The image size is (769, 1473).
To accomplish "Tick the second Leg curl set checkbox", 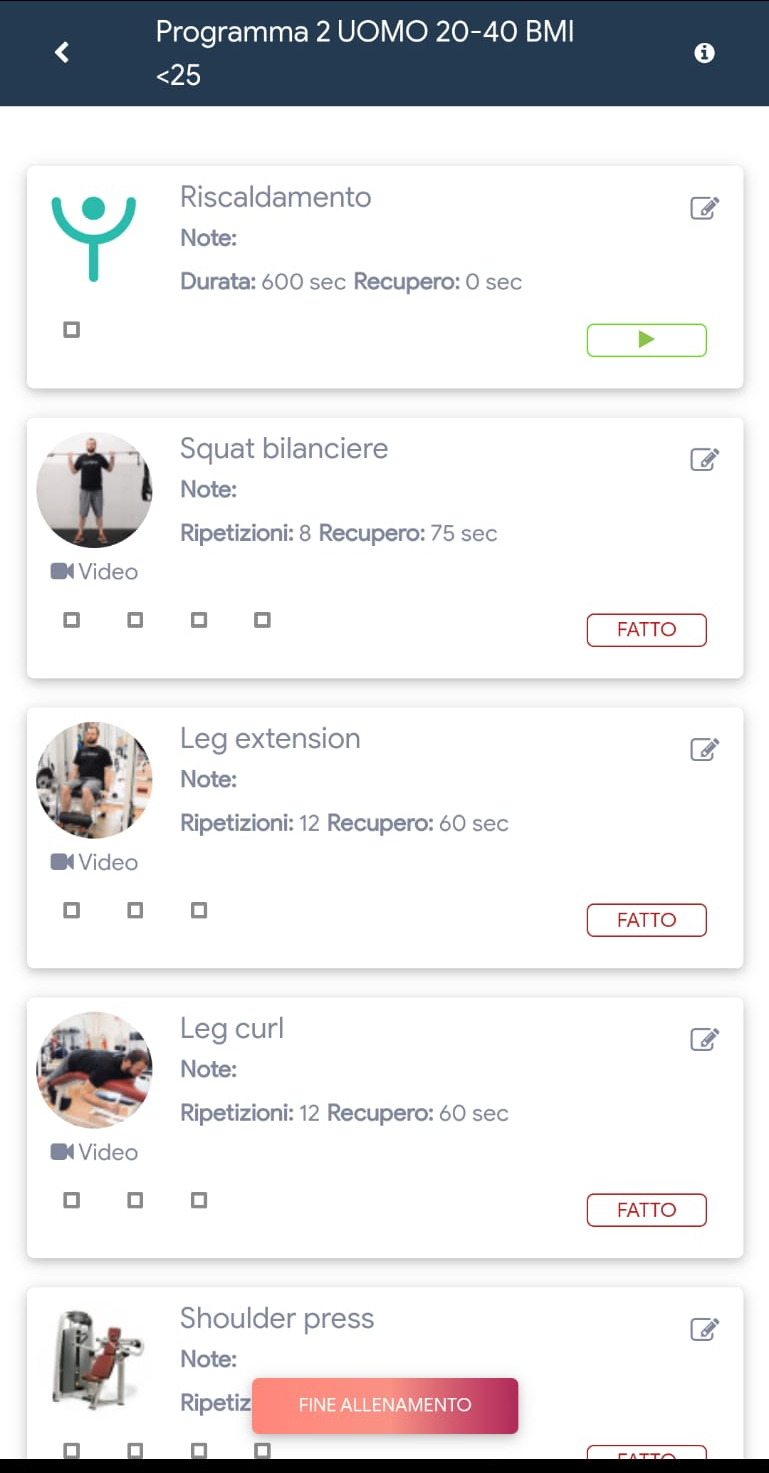I will (x=135, y=1200).
